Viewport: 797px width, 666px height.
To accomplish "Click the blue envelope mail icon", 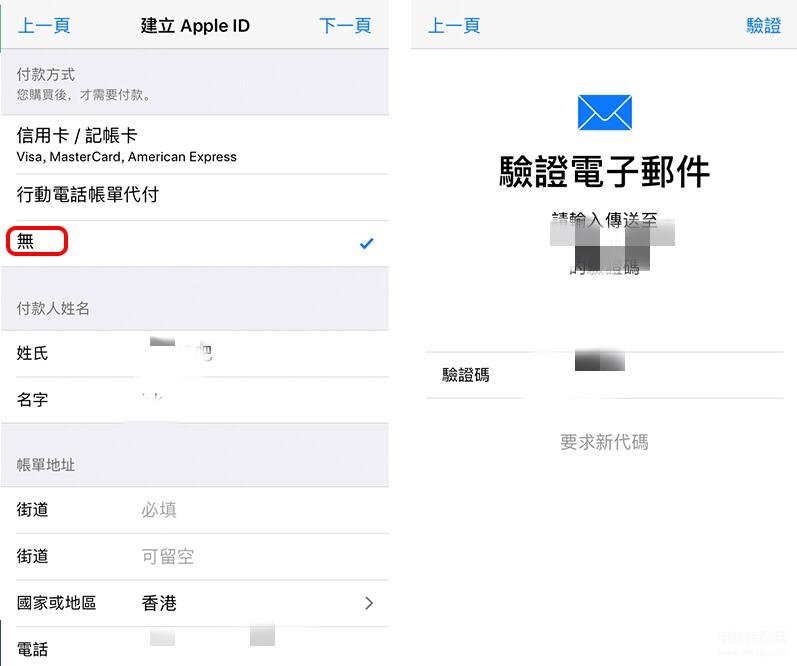I will tap(604, 112).
